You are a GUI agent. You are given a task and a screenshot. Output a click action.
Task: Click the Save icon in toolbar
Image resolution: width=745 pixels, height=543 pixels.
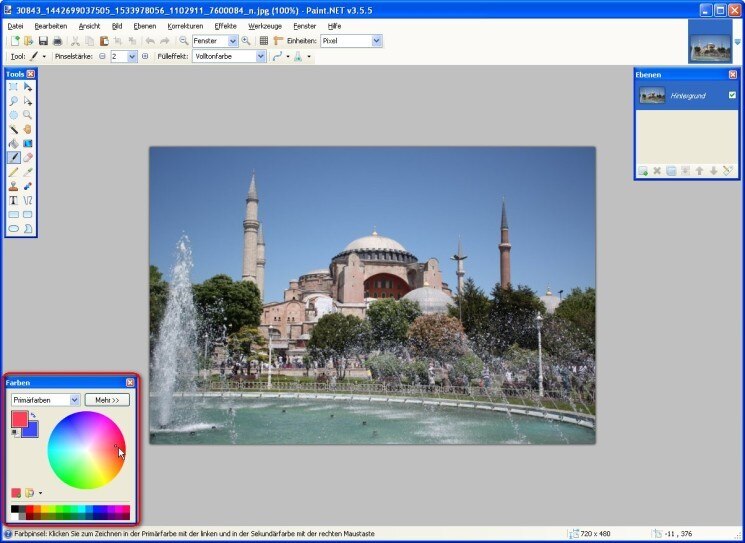[43, 41]
